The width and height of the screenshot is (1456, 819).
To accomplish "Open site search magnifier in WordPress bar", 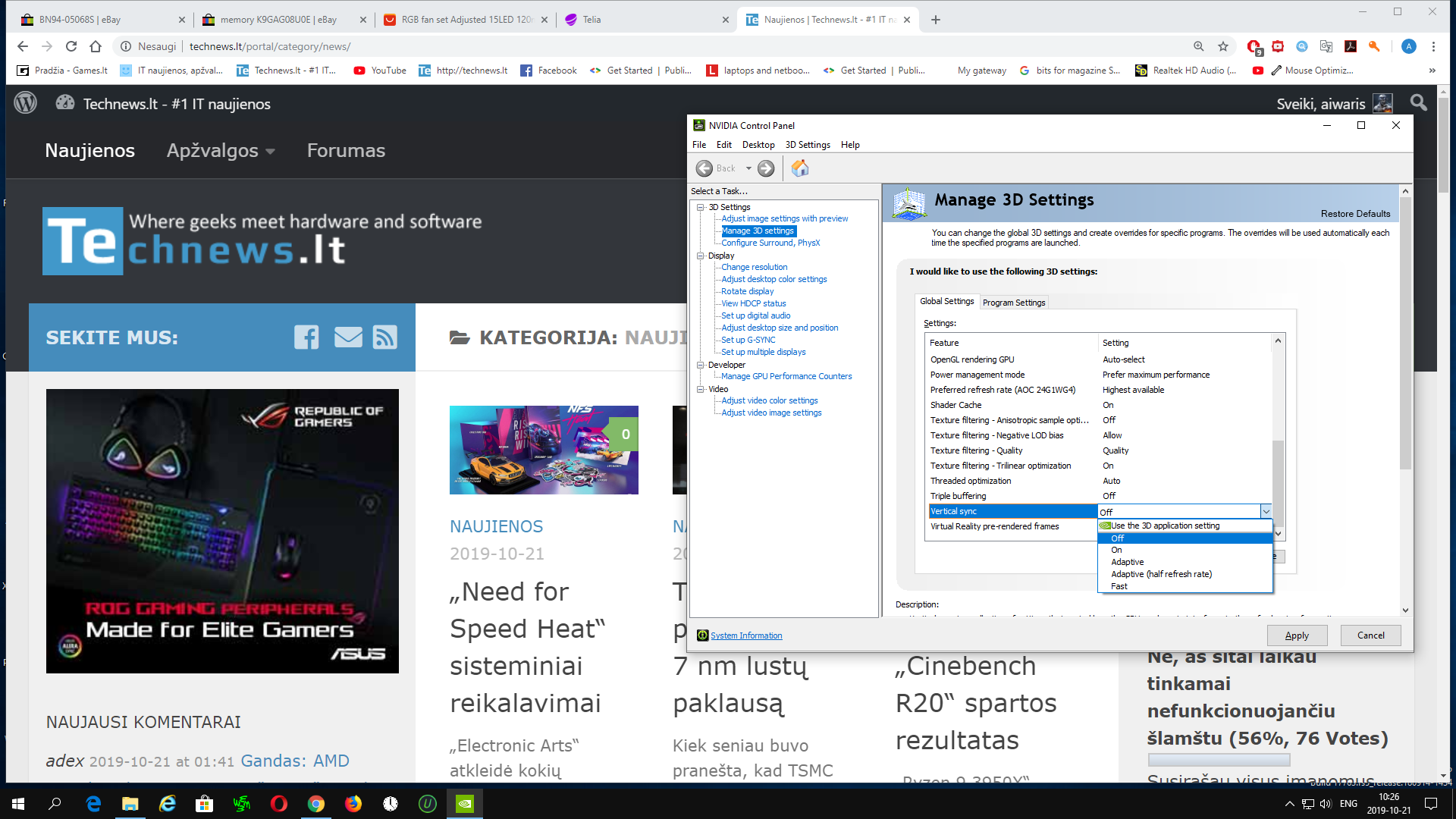I will click(x=1418, y=102).
